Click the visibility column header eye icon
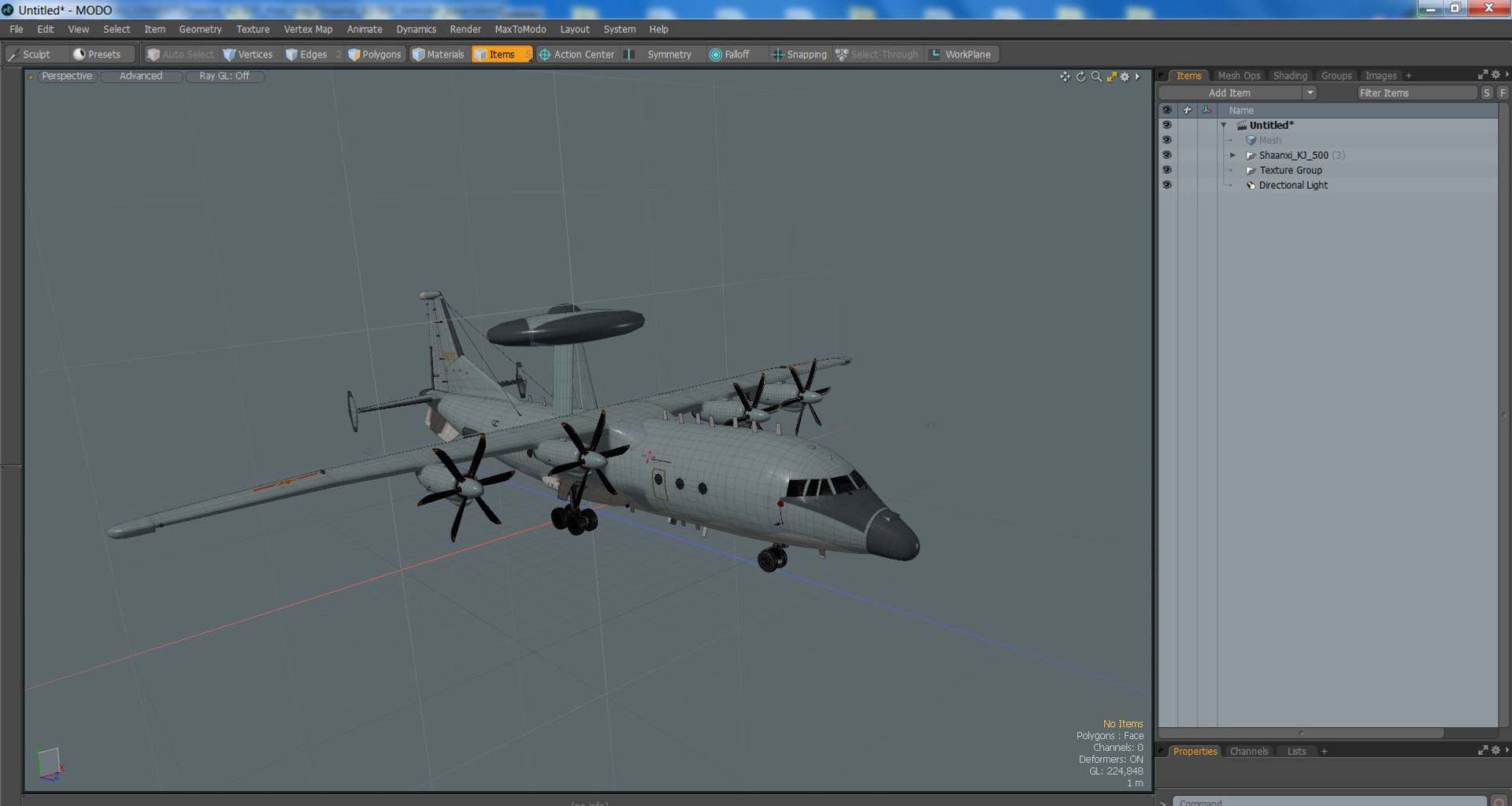The width and height of the screenshot is (1512, 806). (1167, 110)
